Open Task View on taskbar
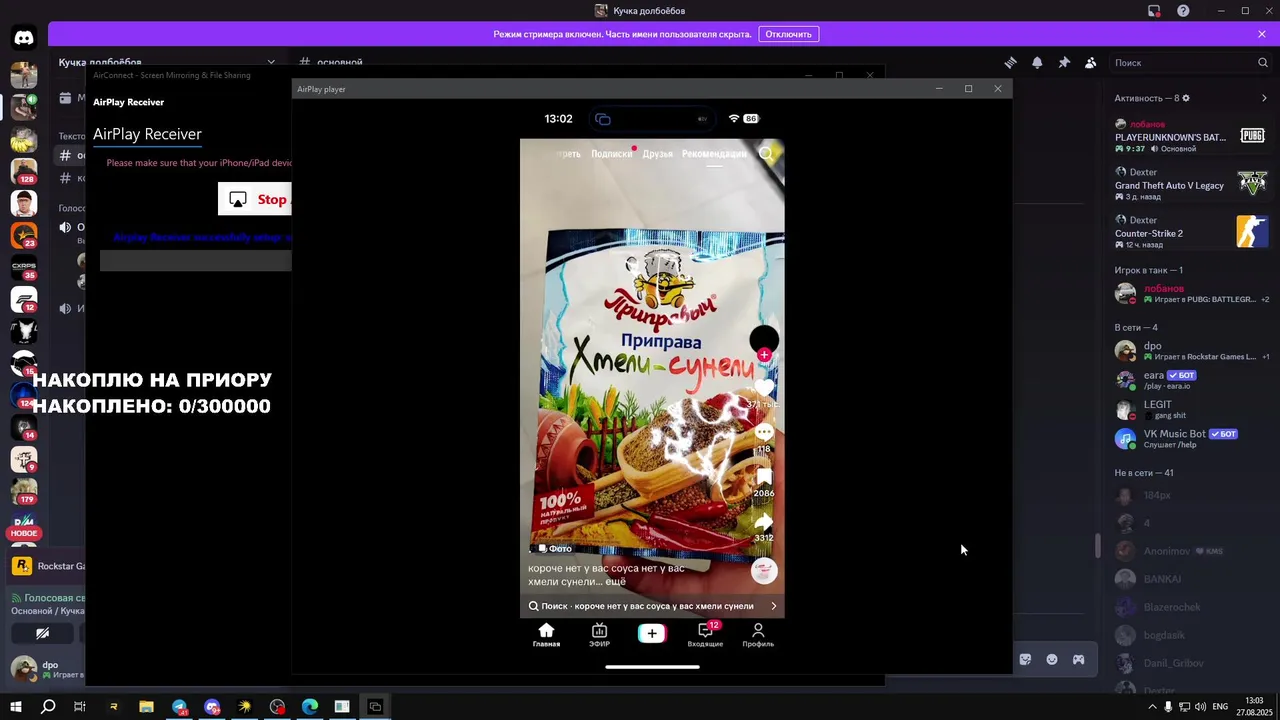The width and height of the screenshot is (1280, 720). pyautogui.click(x=80, y=707)
